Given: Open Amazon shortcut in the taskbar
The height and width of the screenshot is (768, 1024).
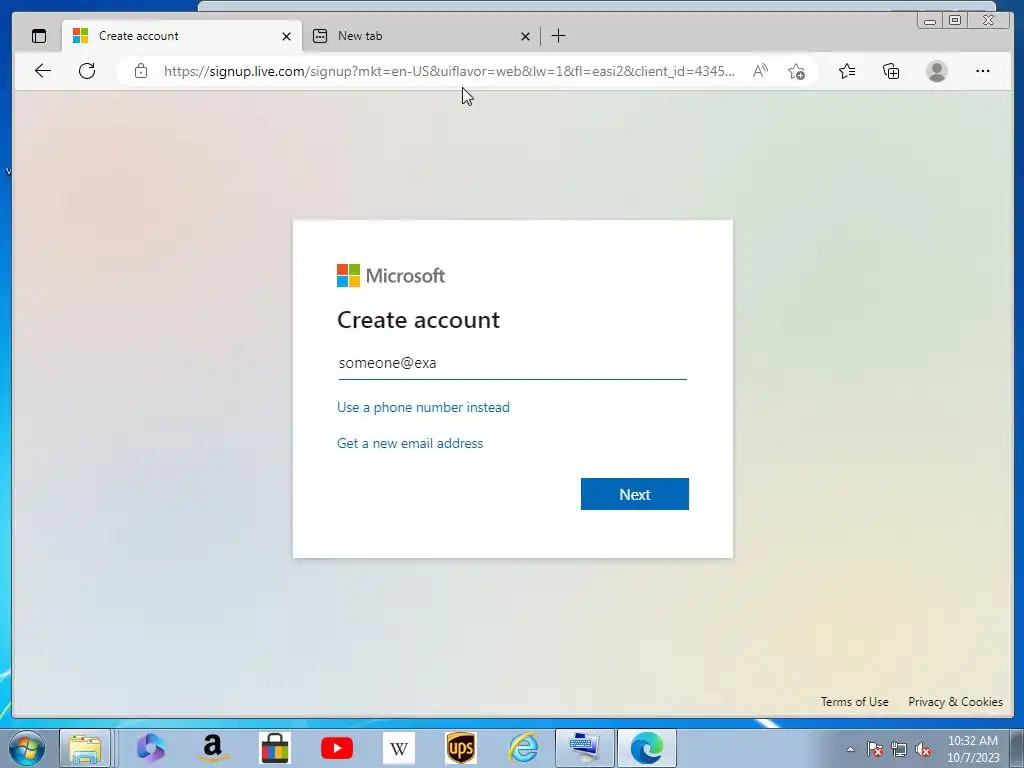Looking at the screenshot, I should pyautogui.click(x=213, y=748).
